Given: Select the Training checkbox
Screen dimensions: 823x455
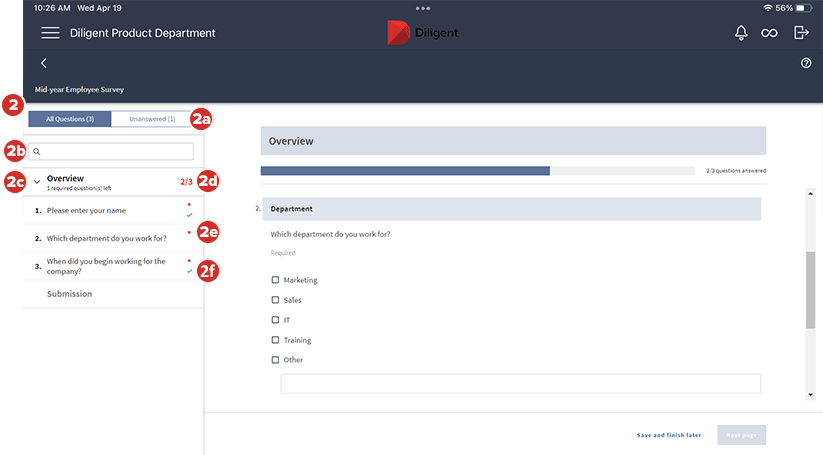Looking at the screenshot, I should [276, 340].
